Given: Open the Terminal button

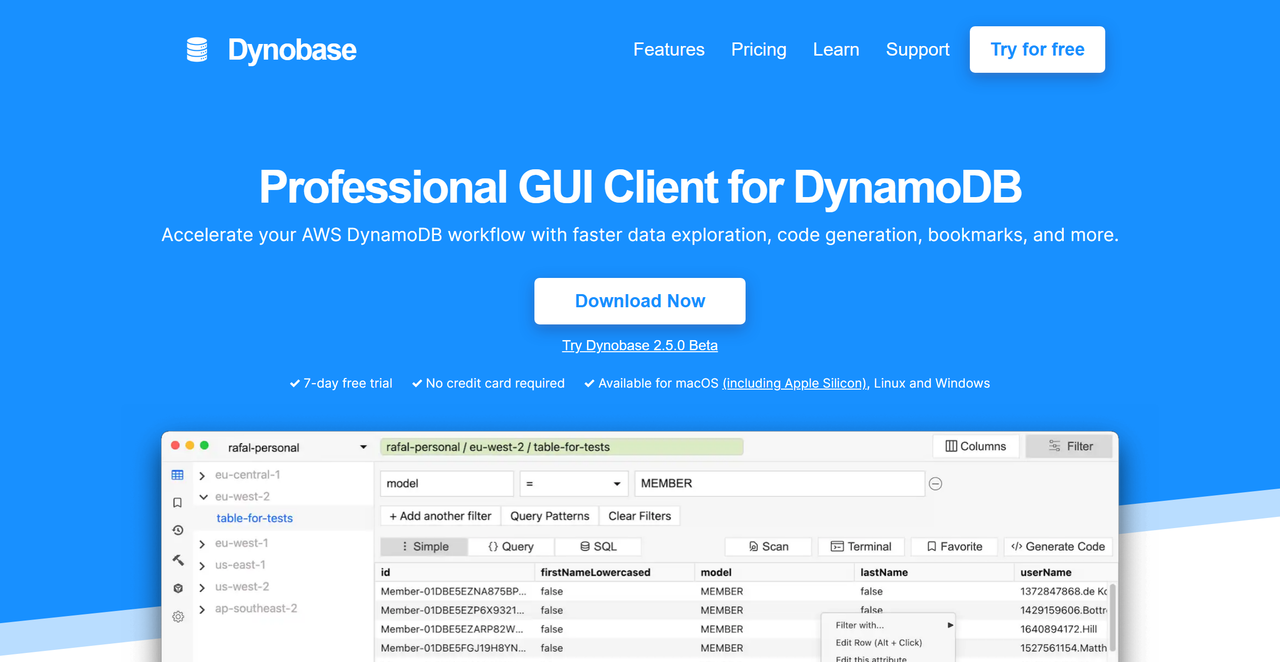Looking at the screenshot, I should pyautogui.click(x=861, y=547).
